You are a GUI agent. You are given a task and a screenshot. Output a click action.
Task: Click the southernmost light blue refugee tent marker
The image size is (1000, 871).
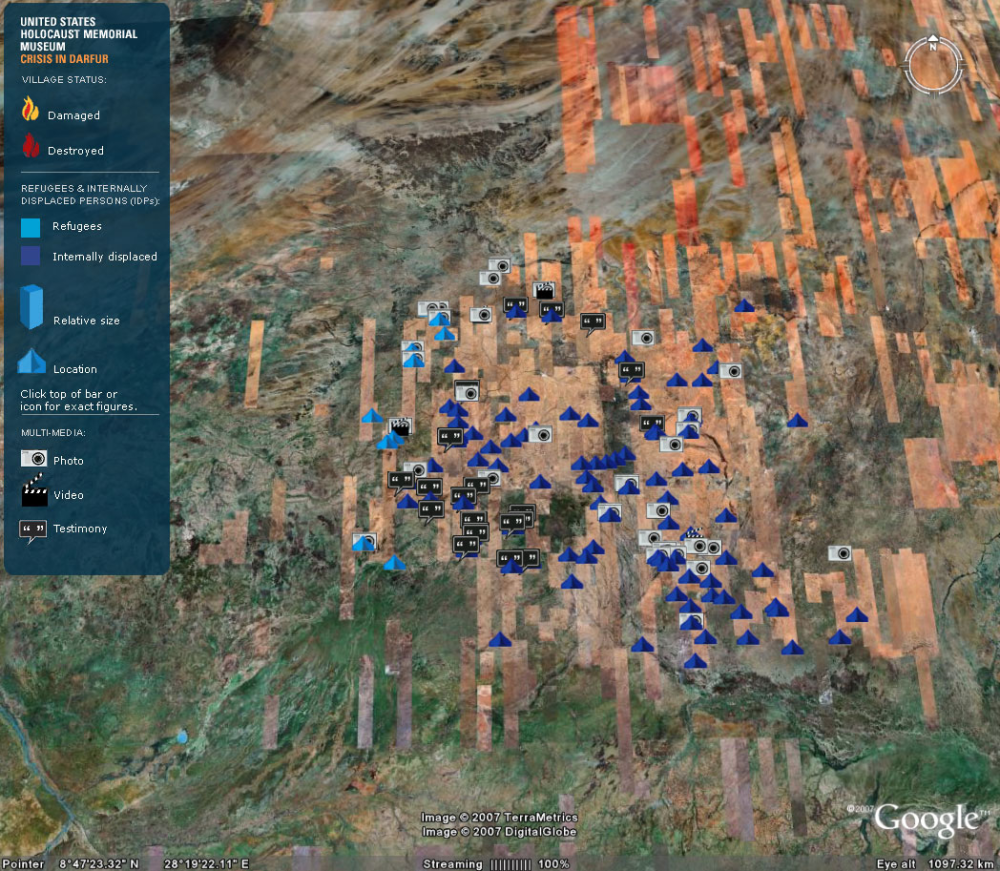point(394,562)
